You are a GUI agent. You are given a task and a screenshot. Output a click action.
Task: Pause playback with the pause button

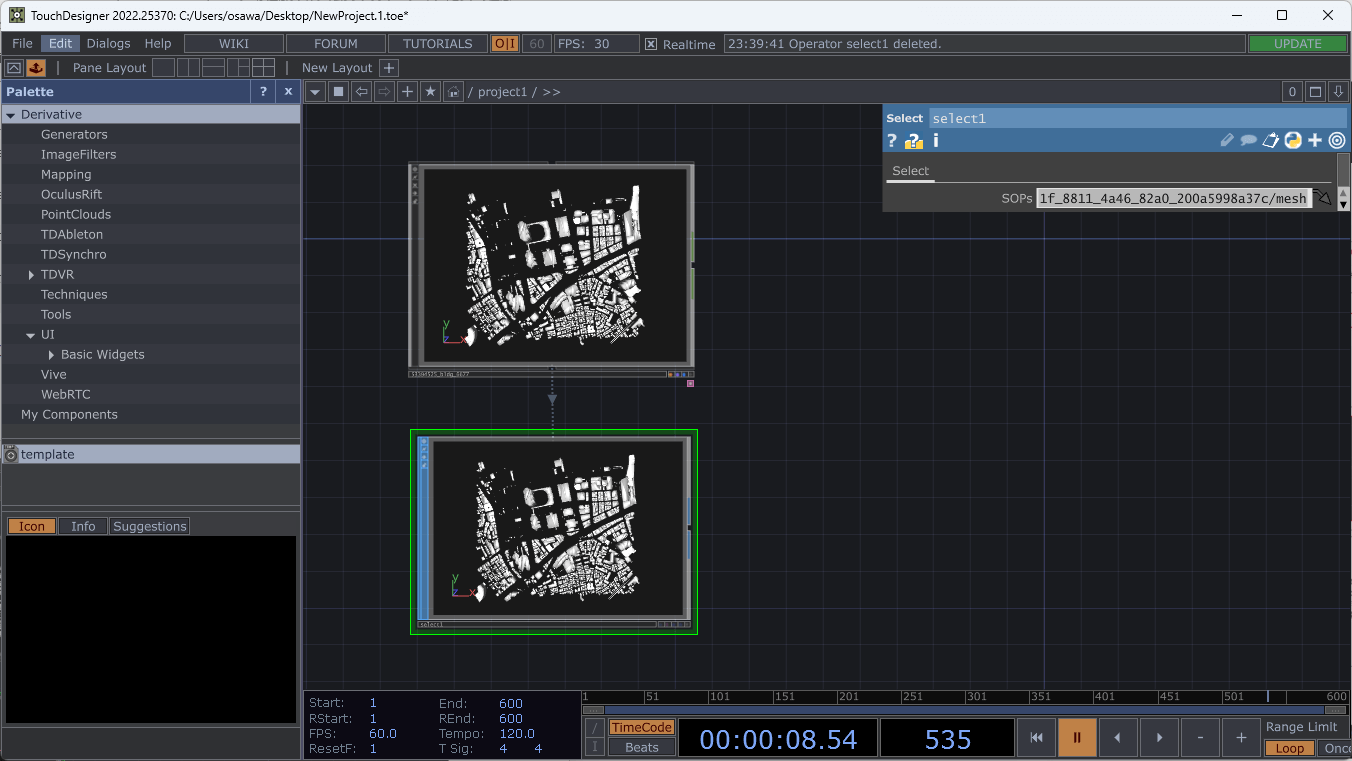pos(1077,737)
